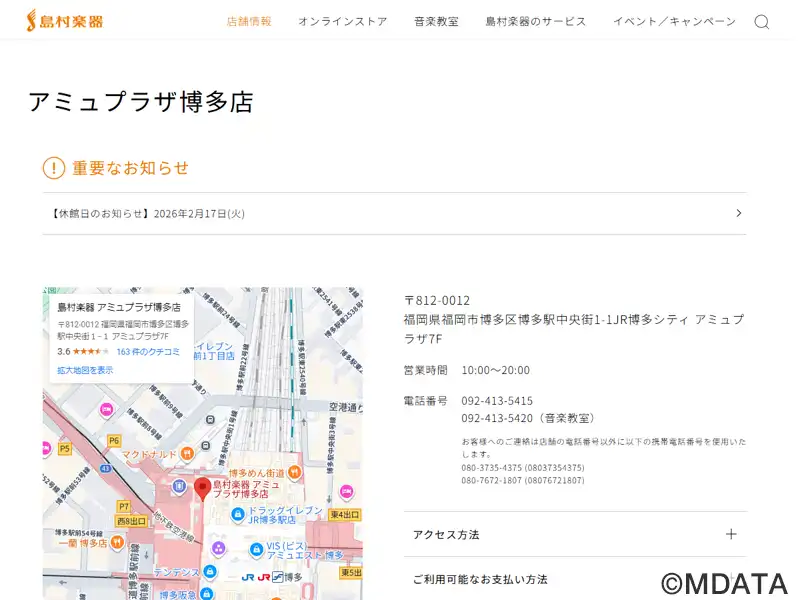Click the Shimamura Gakki logo
Screen dimensions: 800x600
click(x=65, y=20)
